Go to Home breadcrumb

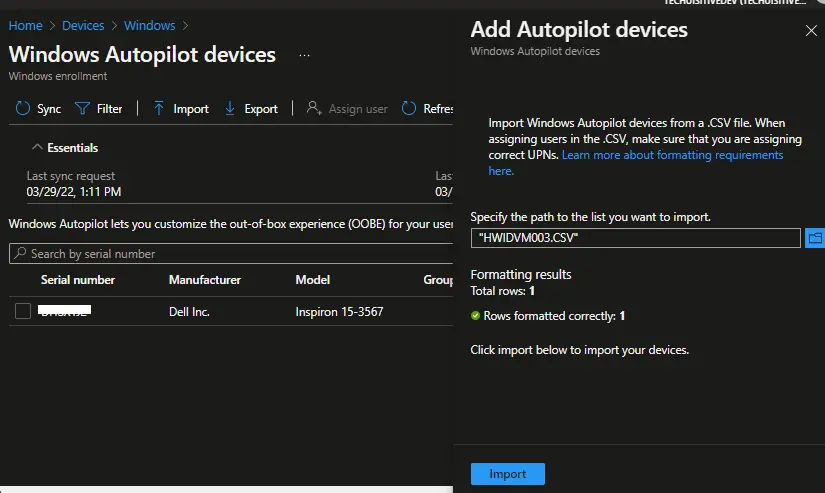[x=25, y=25]
